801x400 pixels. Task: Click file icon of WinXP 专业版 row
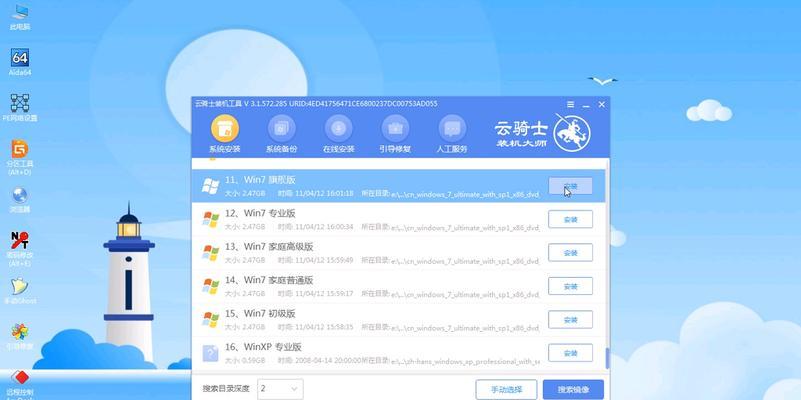click(x=210, y=354)
